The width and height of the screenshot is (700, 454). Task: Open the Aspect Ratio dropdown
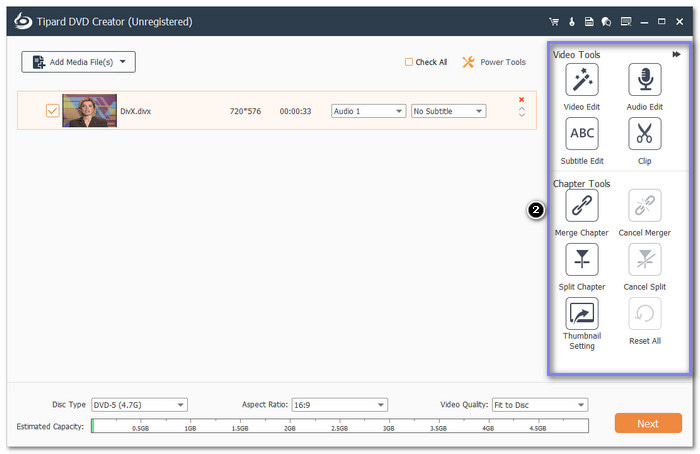pyautogui.click(x=339, y=405)
